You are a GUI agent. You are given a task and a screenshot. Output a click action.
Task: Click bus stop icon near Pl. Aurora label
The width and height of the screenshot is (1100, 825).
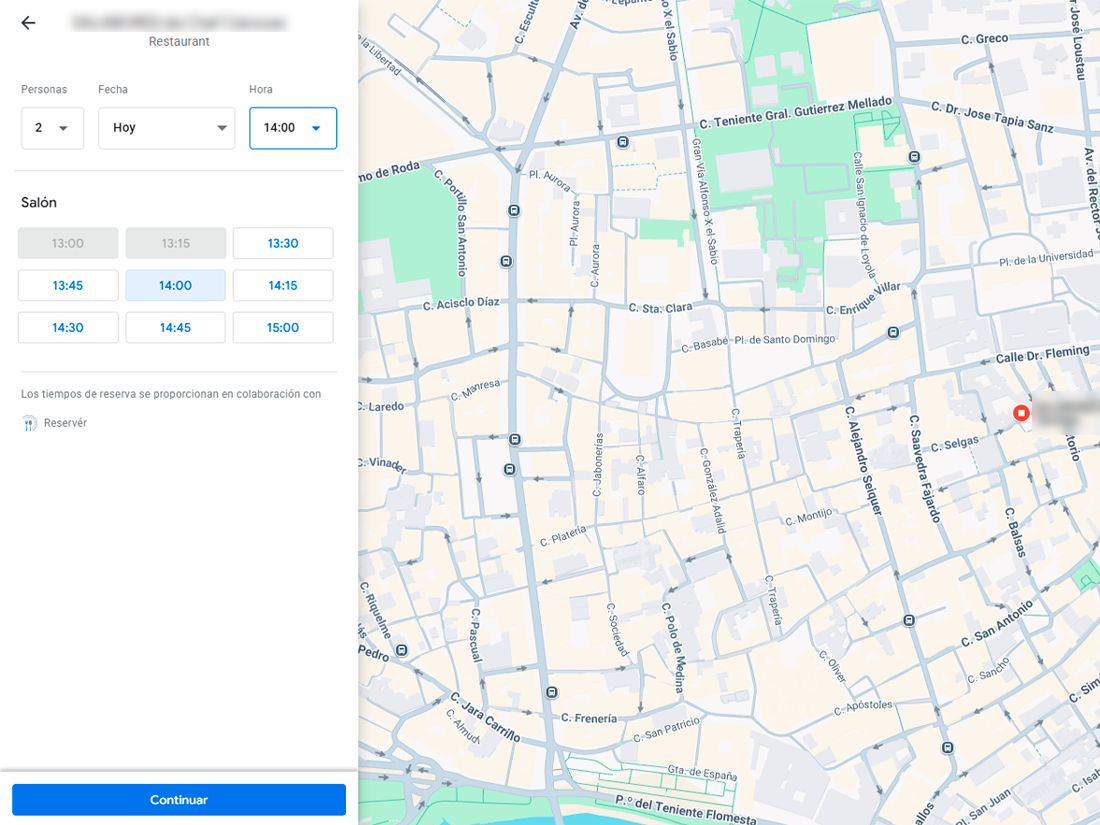pos(514,210)
